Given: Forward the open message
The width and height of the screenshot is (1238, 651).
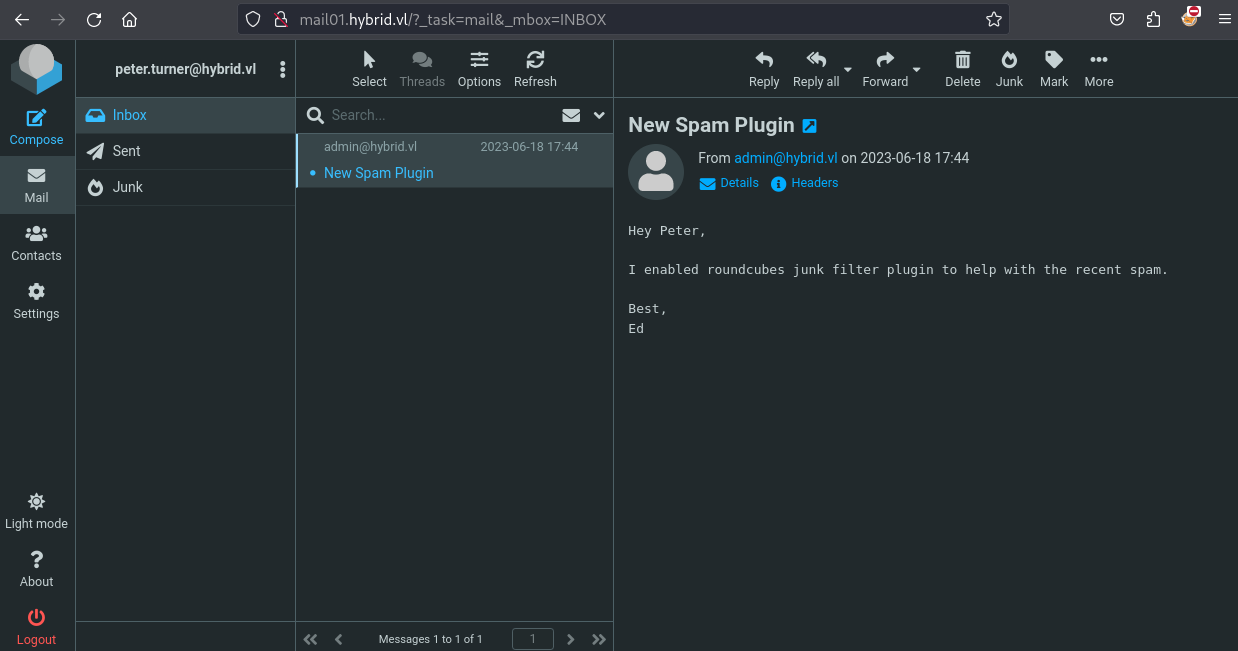Looking at the screenshot, I should pyautogui.click(x=885, y=69).
